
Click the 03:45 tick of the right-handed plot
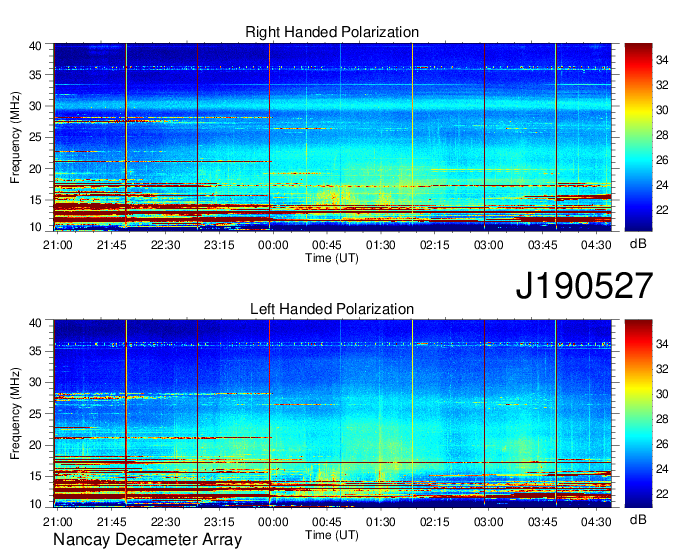pyautogui.click(x=543, y=245)
